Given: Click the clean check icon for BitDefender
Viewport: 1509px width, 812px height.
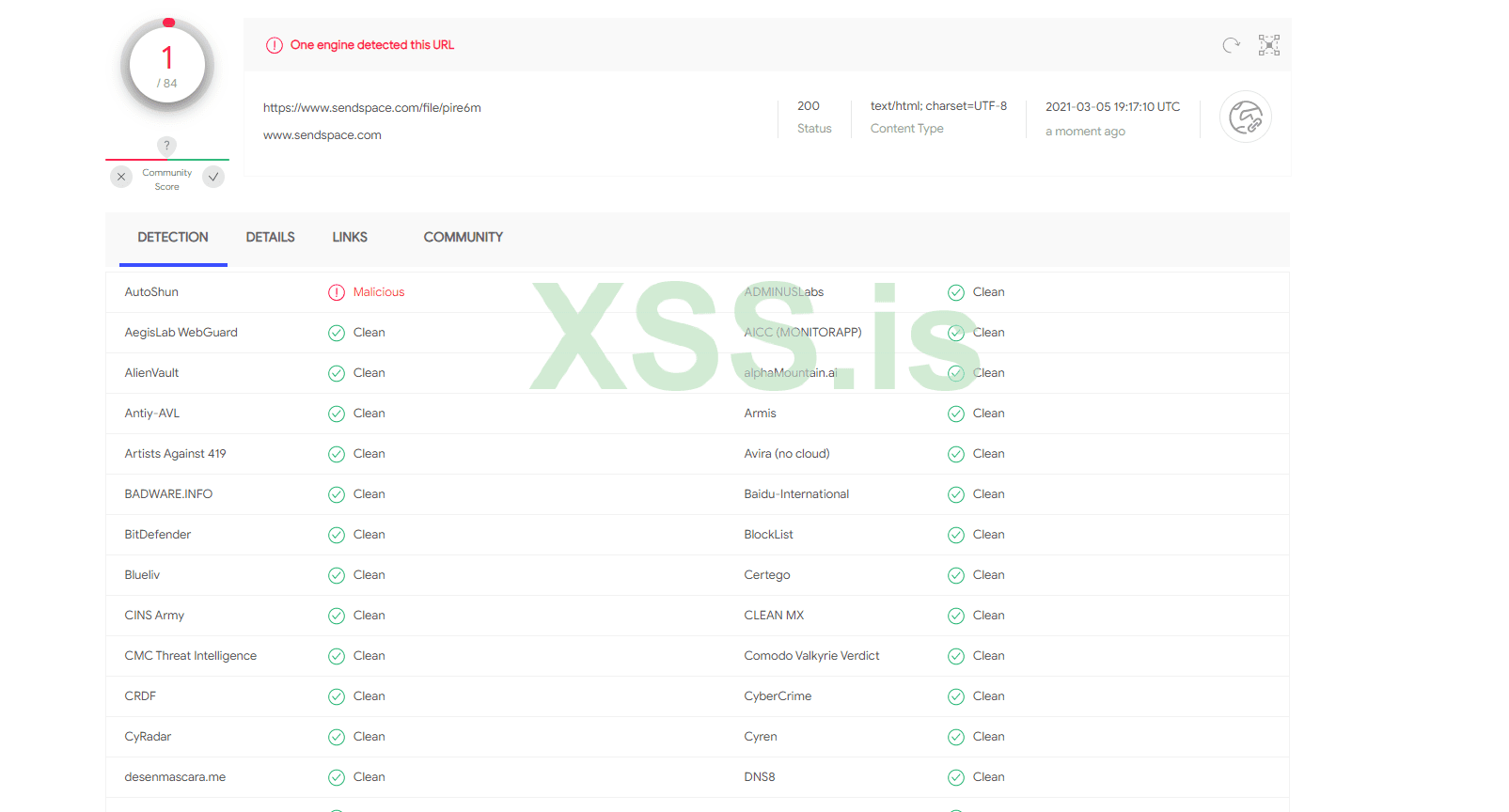Looking at the screenshot, I should tap(337, 535).
